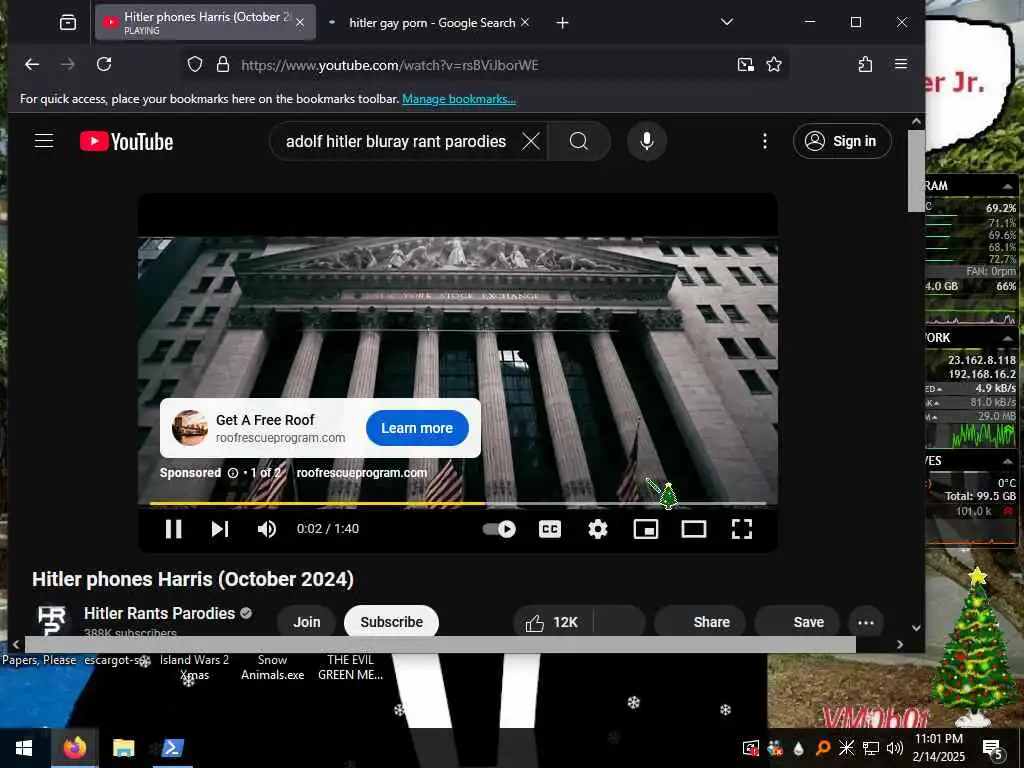Screen dimensions: 1024x768
Task: Open Hitler Rants Parodies channel name
Action: tap(159, 613)
